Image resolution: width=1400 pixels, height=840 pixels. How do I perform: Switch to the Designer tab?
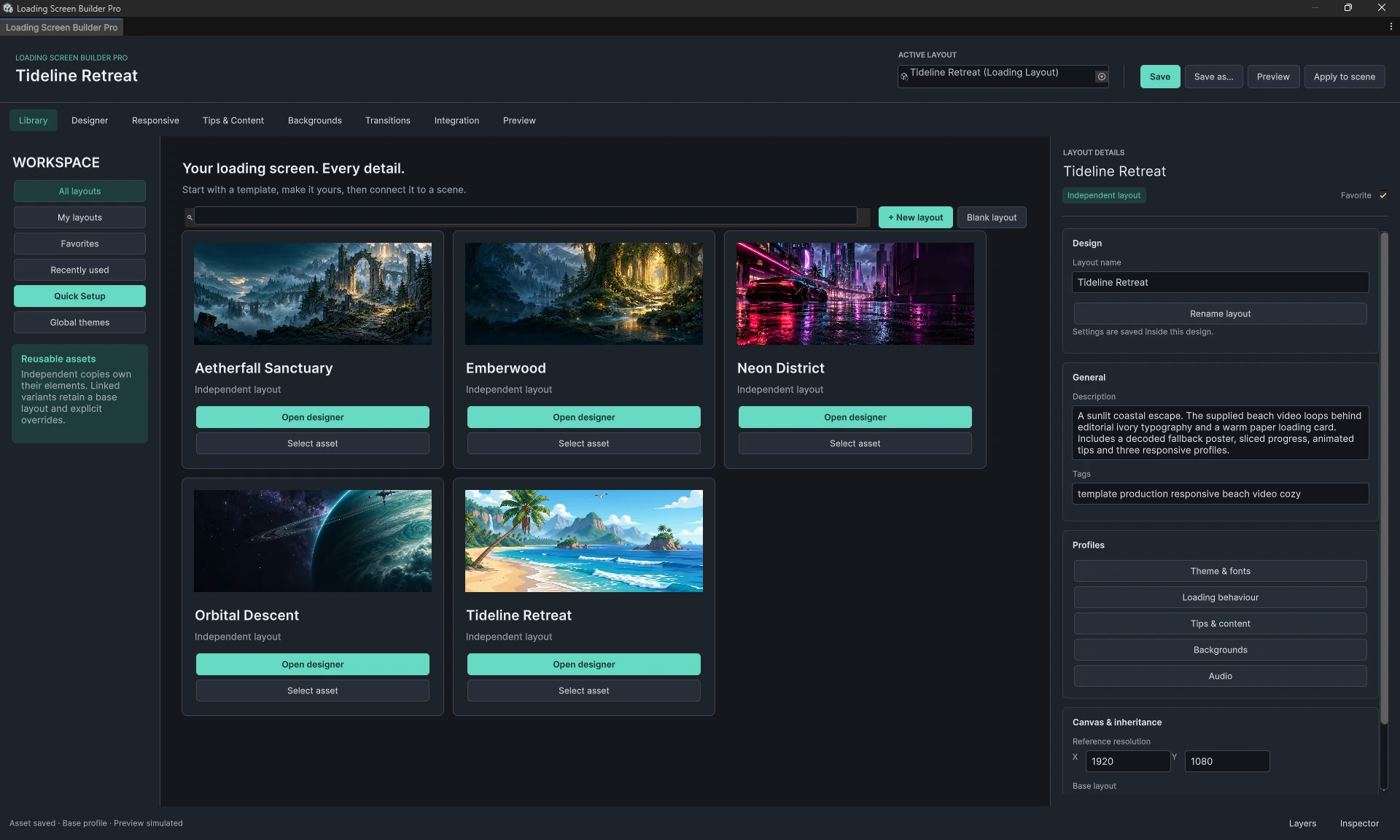point(90,120)
